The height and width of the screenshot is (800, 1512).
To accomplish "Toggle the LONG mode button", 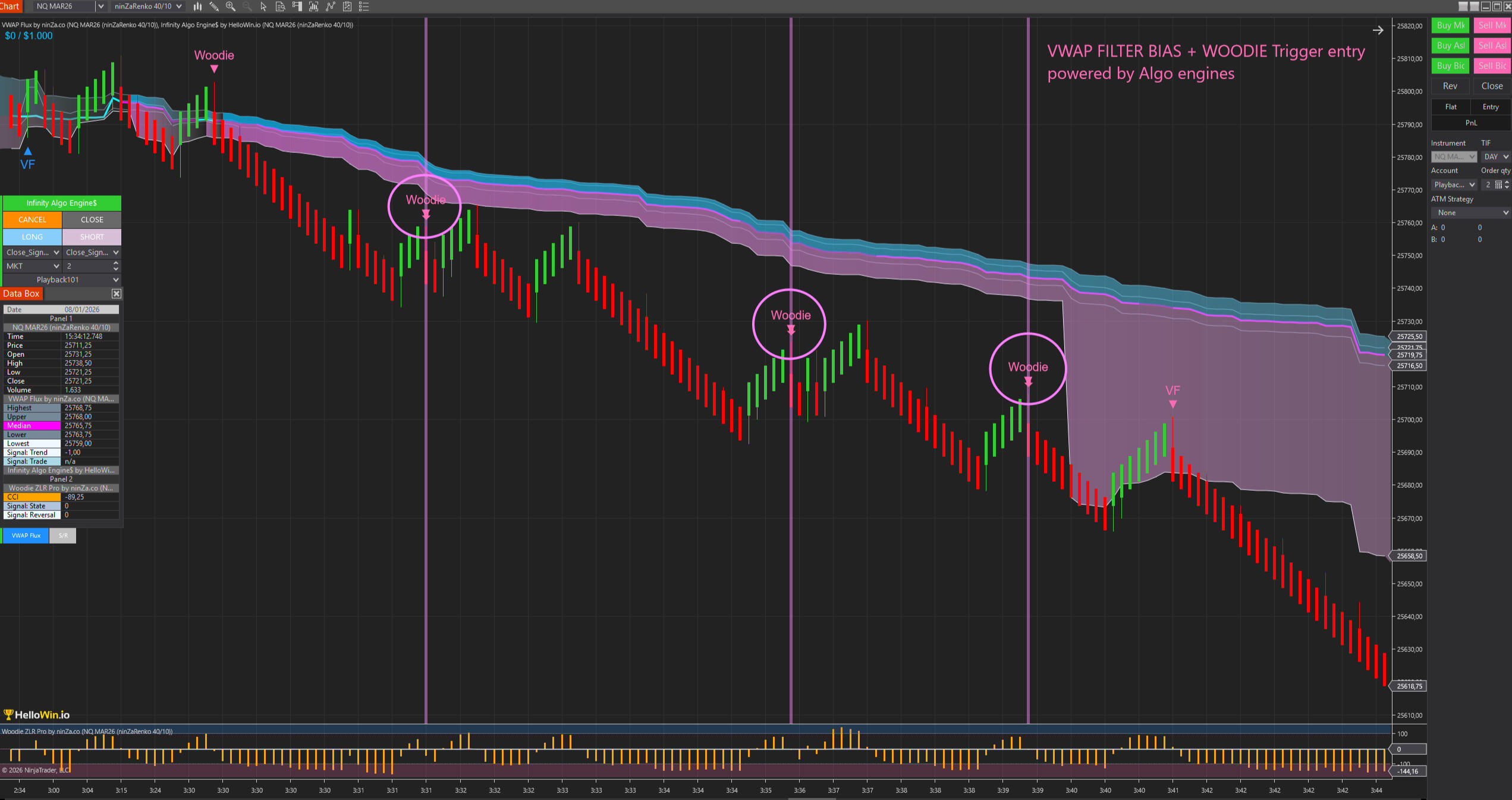I will (32, 237).
